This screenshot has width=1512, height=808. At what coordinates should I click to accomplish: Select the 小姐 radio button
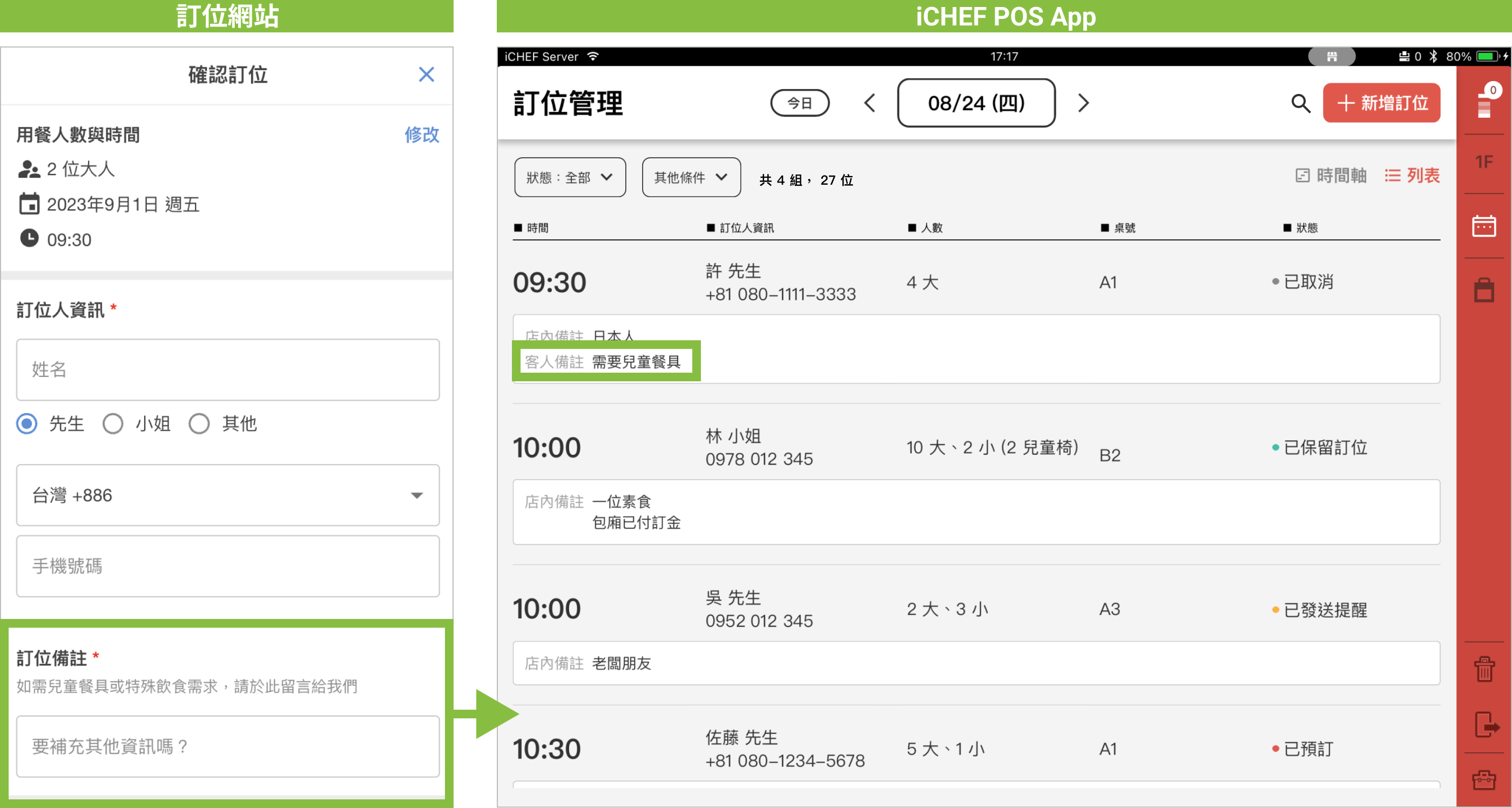coord(113,423)
